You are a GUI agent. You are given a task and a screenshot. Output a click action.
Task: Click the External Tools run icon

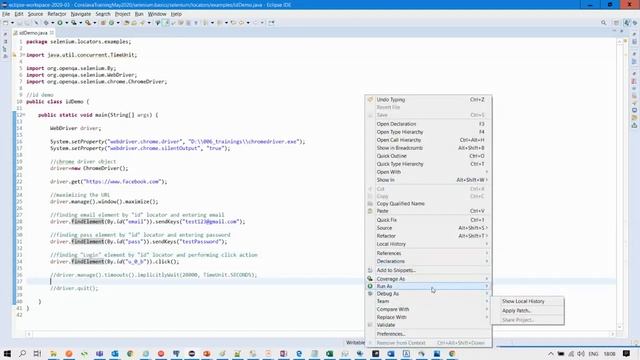point(88,23)
